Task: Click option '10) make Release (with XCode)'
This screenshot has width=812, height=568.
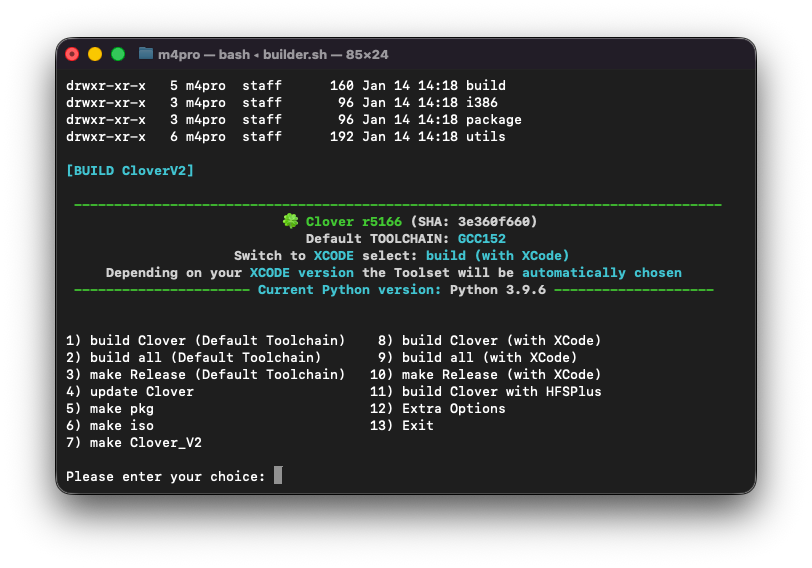Action: (x=485, y=375)
